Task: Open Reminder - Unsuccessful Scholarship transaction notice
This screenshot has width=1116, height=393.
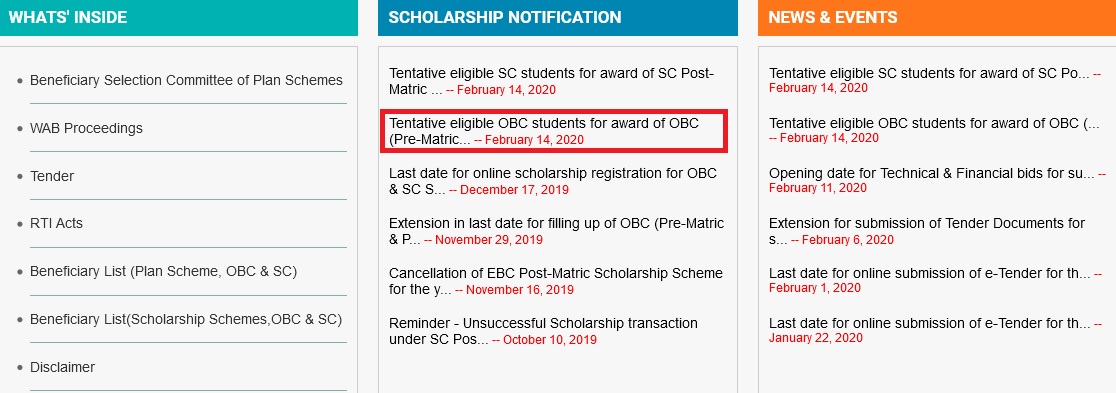Action: (544, 331)
